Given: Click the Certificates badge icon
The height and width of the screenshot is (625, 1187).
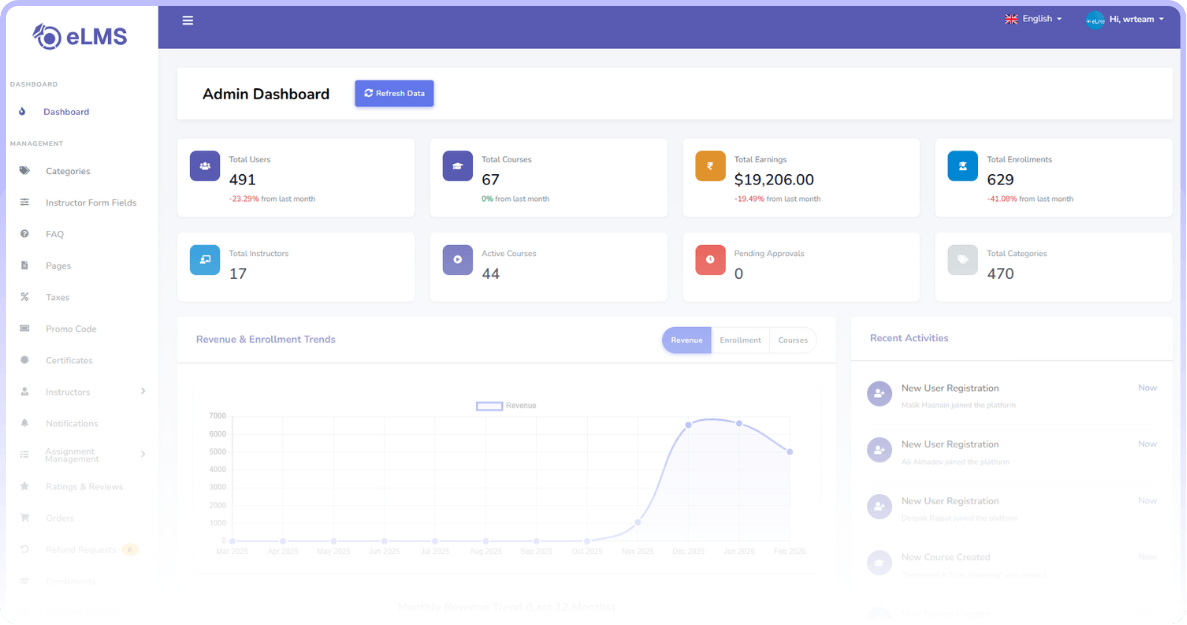Looking at the screenshot, I should (24, 360).
